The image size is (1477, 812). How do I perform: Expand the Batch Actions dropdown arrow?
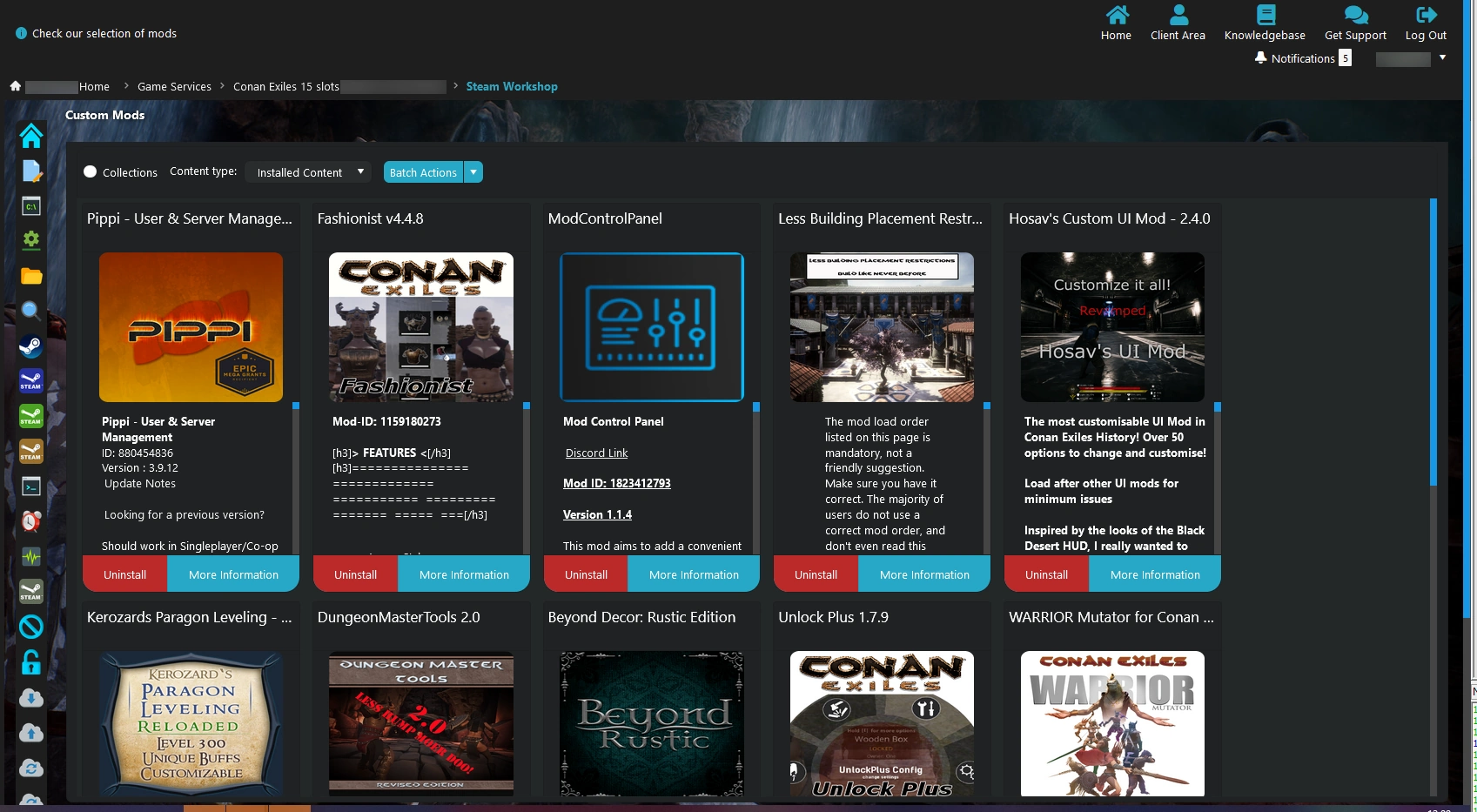473,172
